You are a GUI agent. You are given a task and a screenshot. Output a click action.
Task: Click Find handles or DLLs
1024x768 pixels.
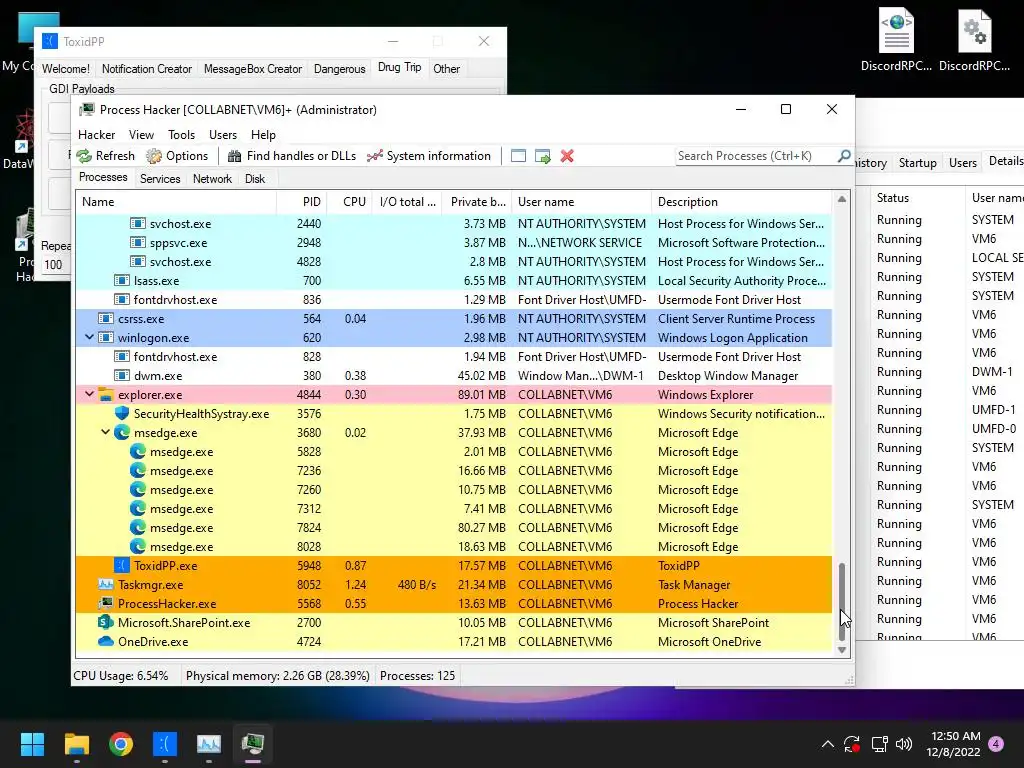click(291, 156)
